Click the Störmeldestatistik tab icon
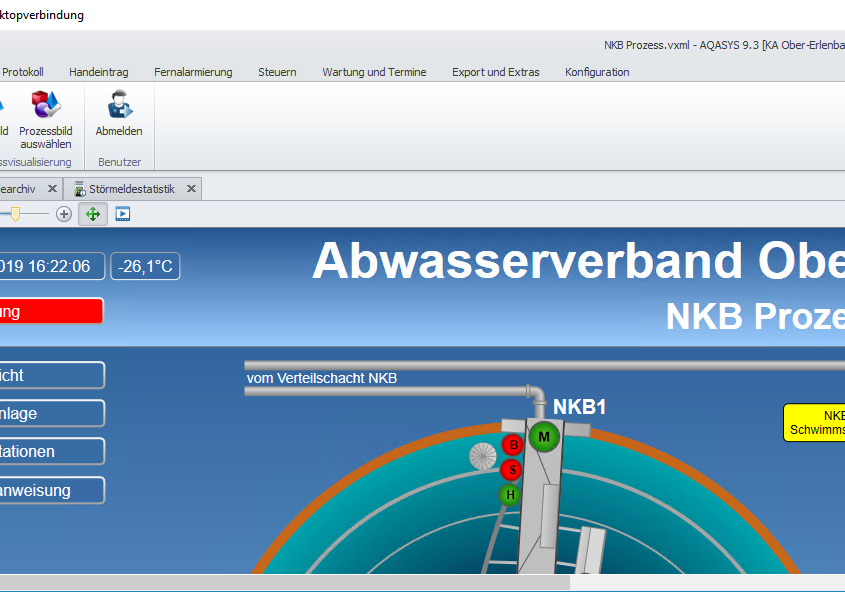The image size is (845, 592). (x=79, y=189)
